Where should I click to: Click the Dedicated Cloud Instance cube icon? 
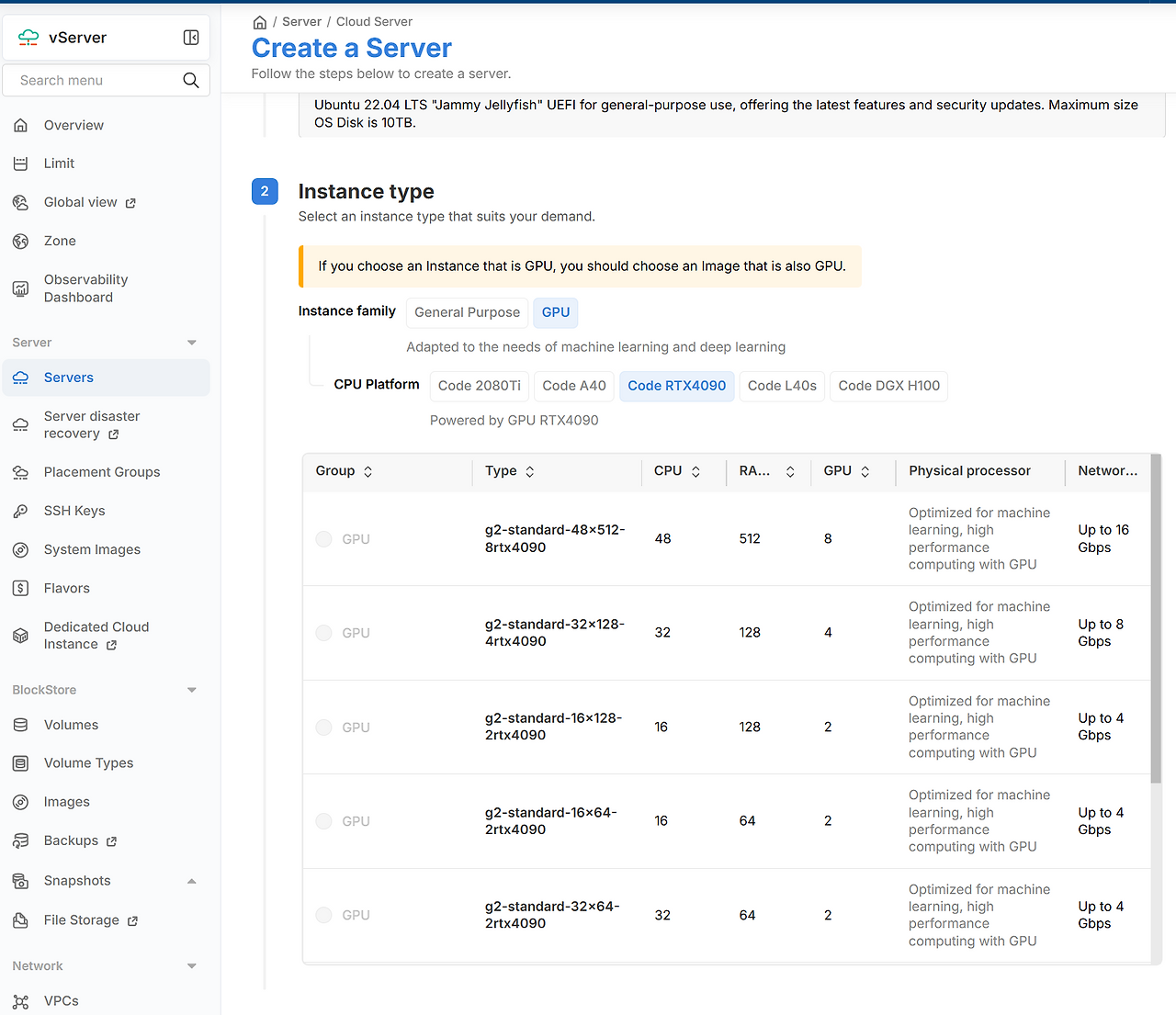[20, 636]
